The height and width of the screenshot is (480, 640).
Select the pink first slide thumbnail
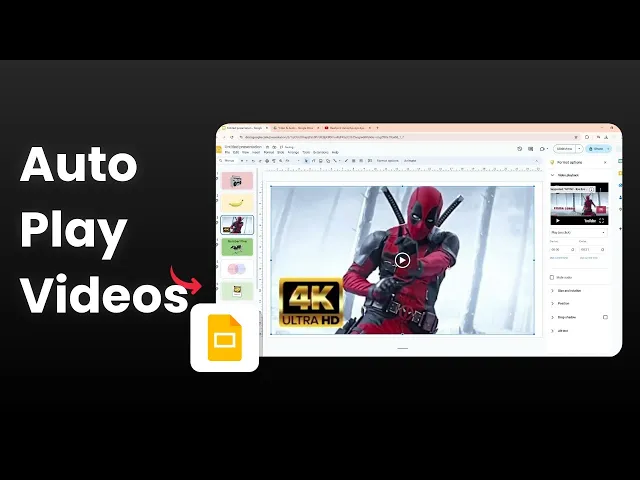tap(237, 181)
